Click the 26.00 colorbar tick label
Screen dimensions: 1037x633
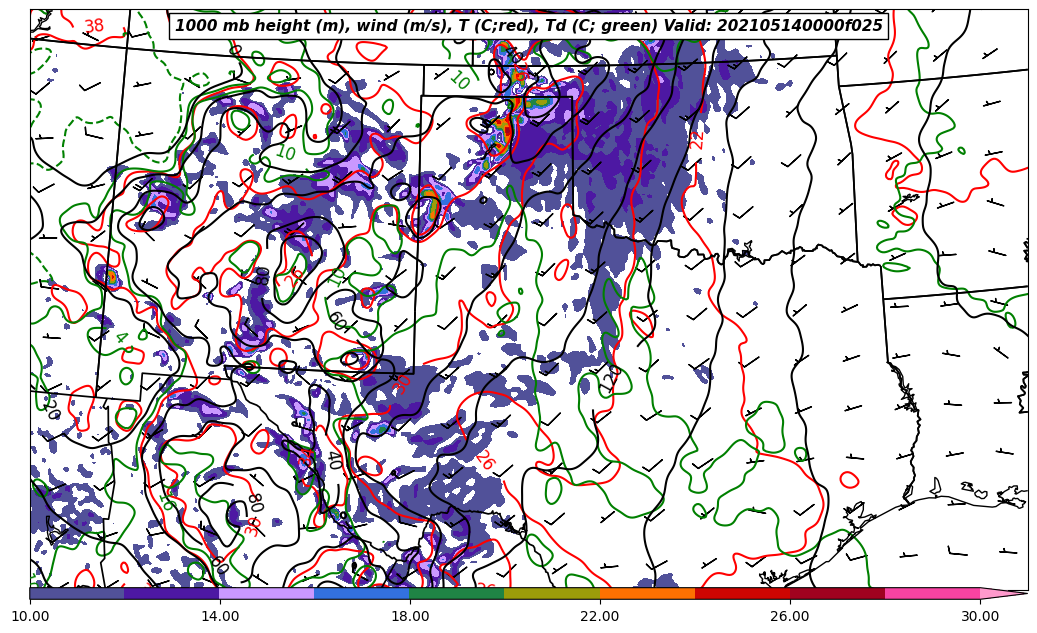pos(789,616)
